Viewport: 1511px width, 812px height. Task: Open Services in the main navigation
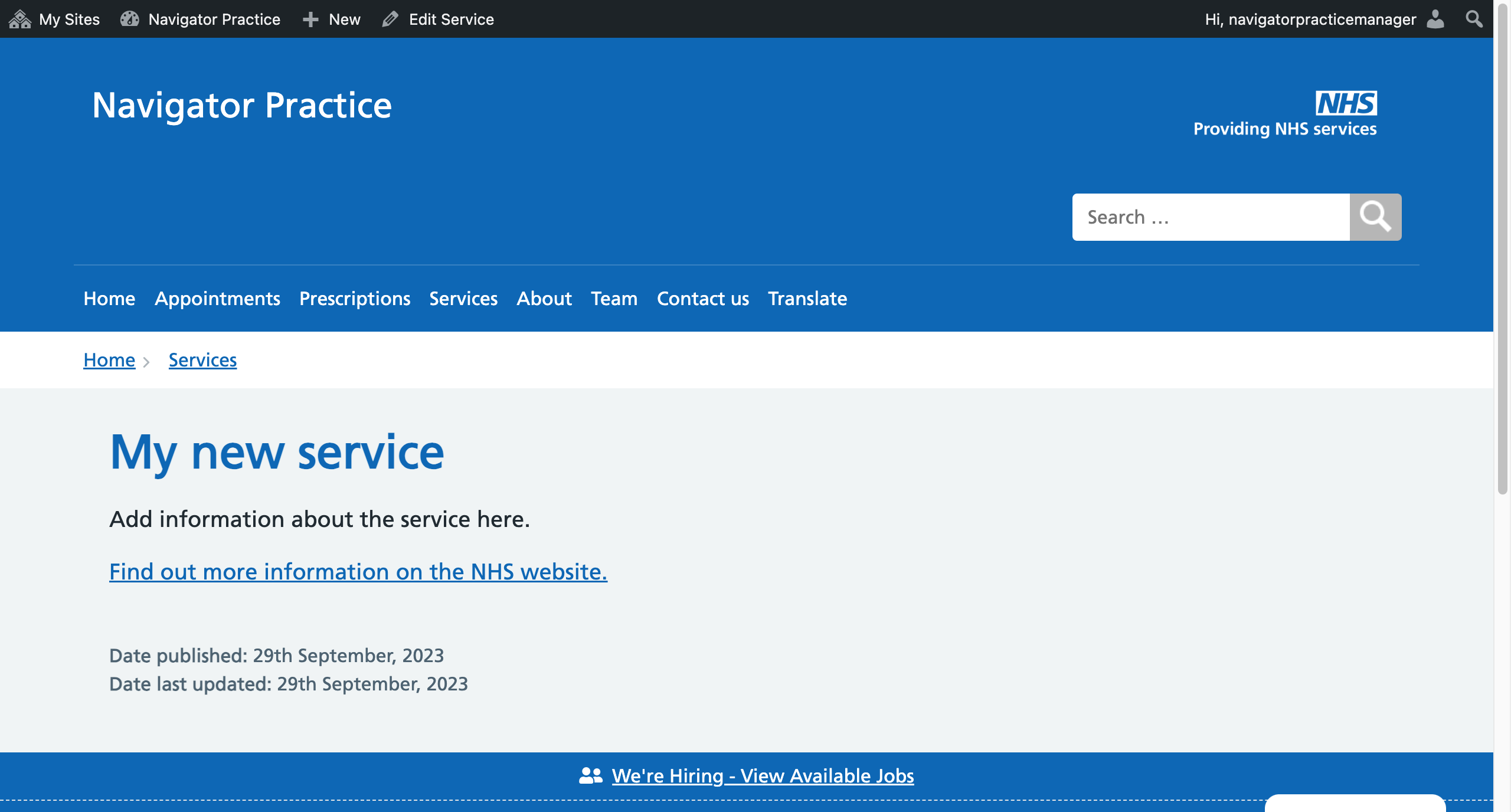(x=463, y=299)
